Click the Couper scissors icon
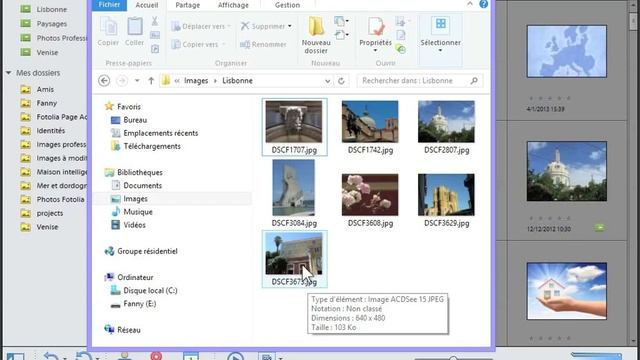 (155, 21)
